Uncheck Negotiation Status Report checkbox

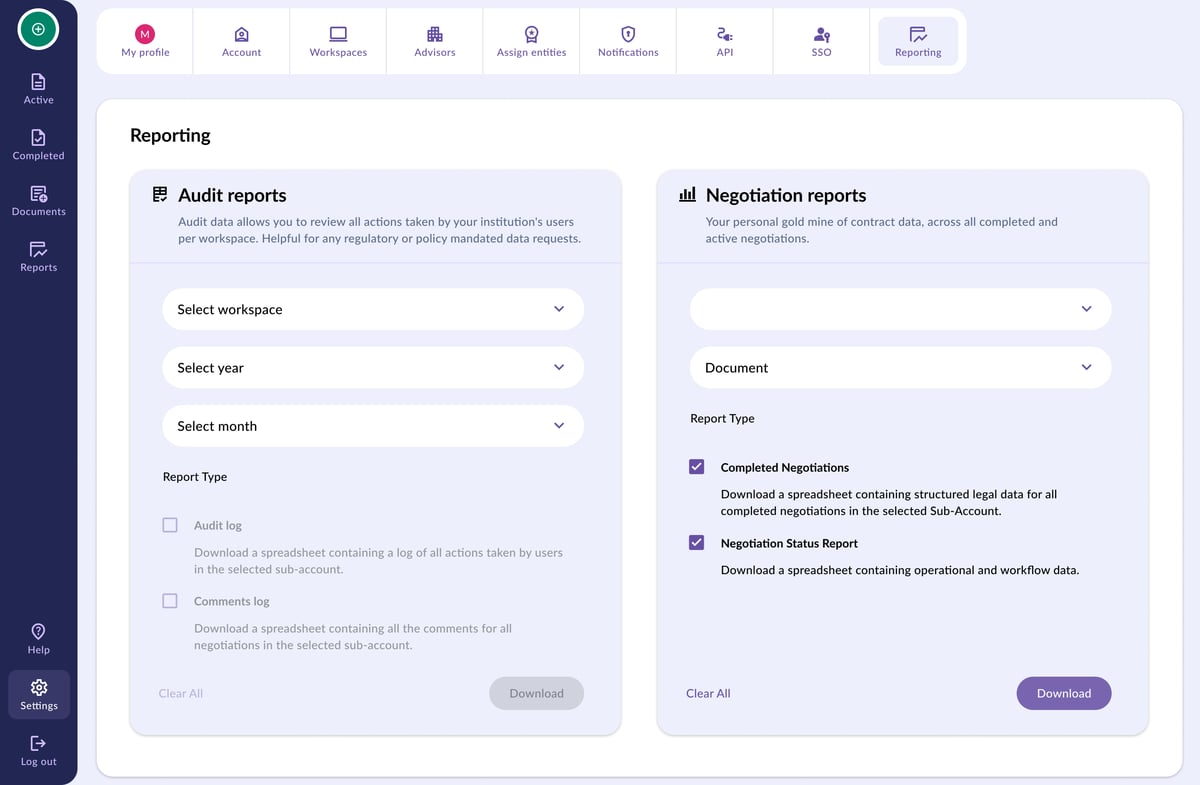pos(697,543)
